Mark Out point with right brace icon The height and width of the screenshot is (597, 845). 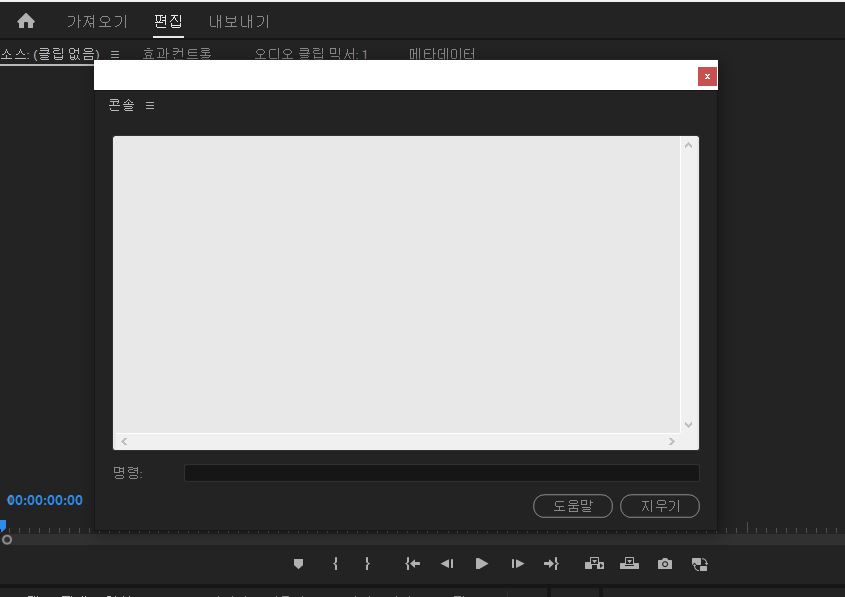(x=367, y=564)
